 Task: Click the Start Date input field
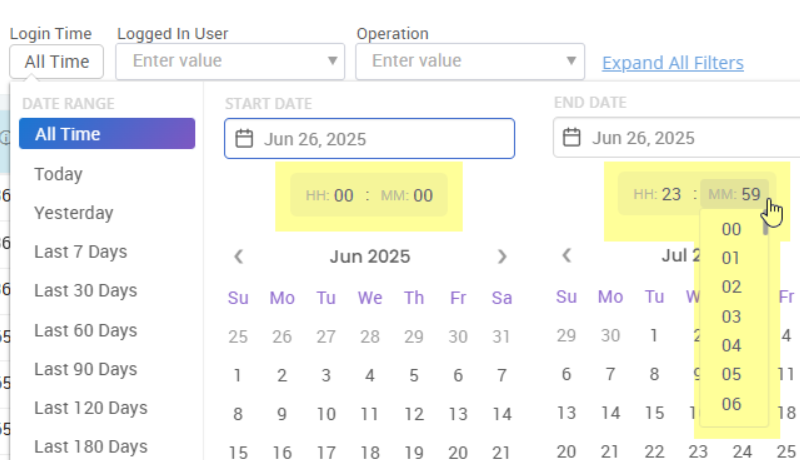380,139
